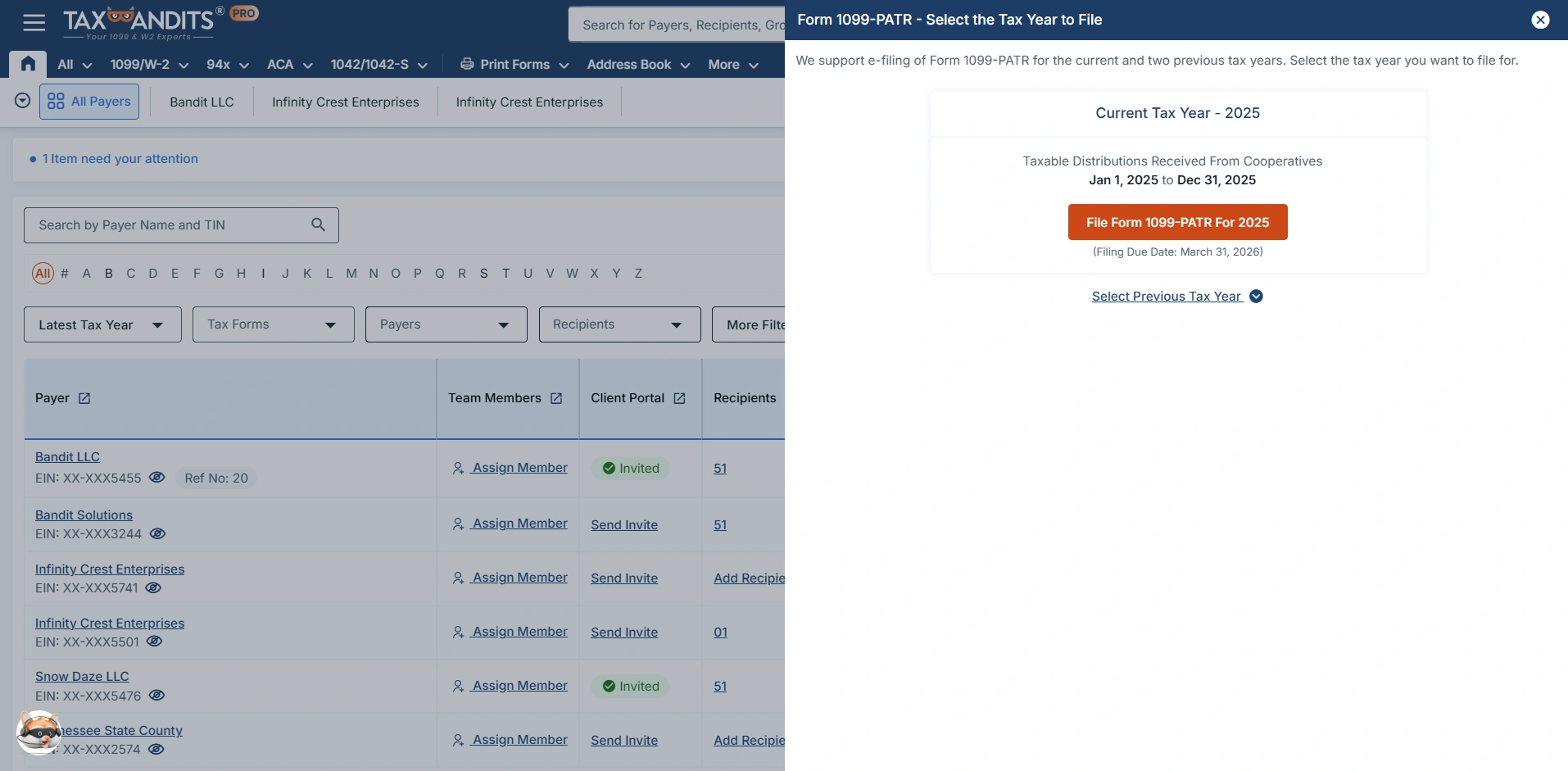1568x771 pixels.
Task: Expand Select Previous Tax Year
Action: [1176, 297]
